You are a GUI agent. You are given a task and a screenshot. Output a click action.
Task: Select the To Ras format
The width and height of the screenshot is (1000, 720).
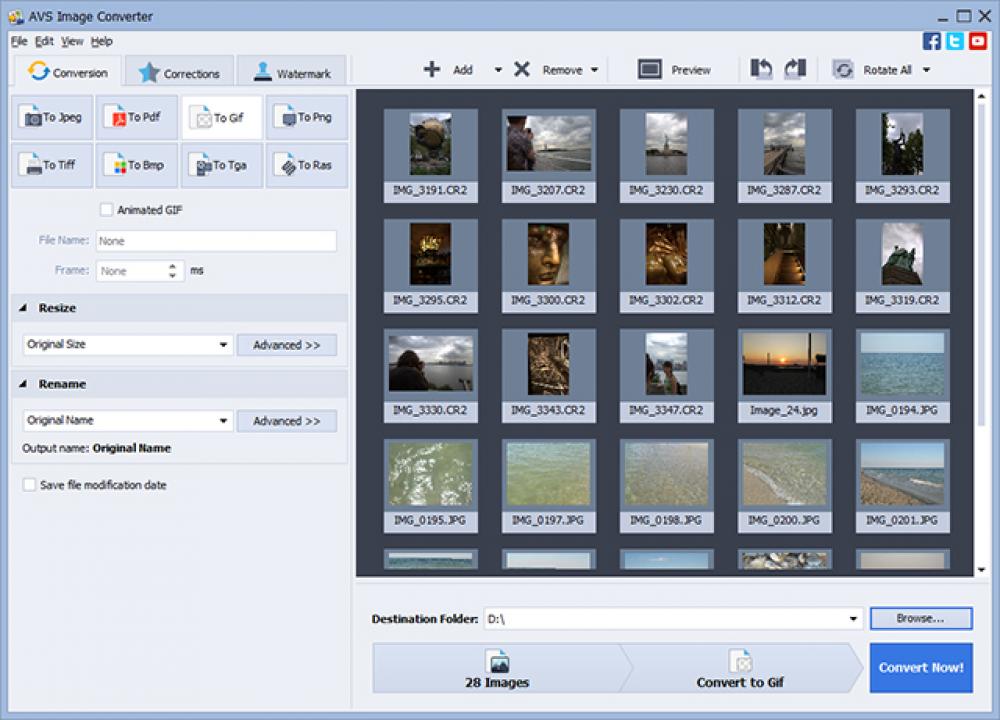pos(306,165)
